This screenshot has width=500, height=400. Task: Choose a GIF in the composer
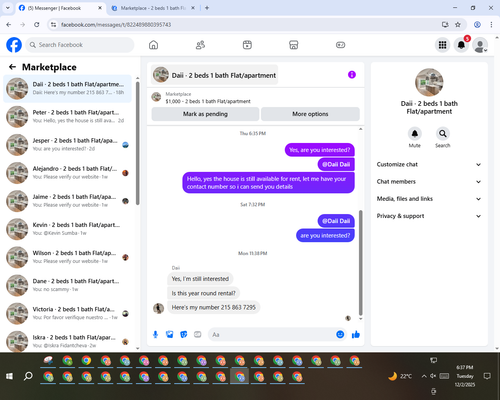coord(198,334)
